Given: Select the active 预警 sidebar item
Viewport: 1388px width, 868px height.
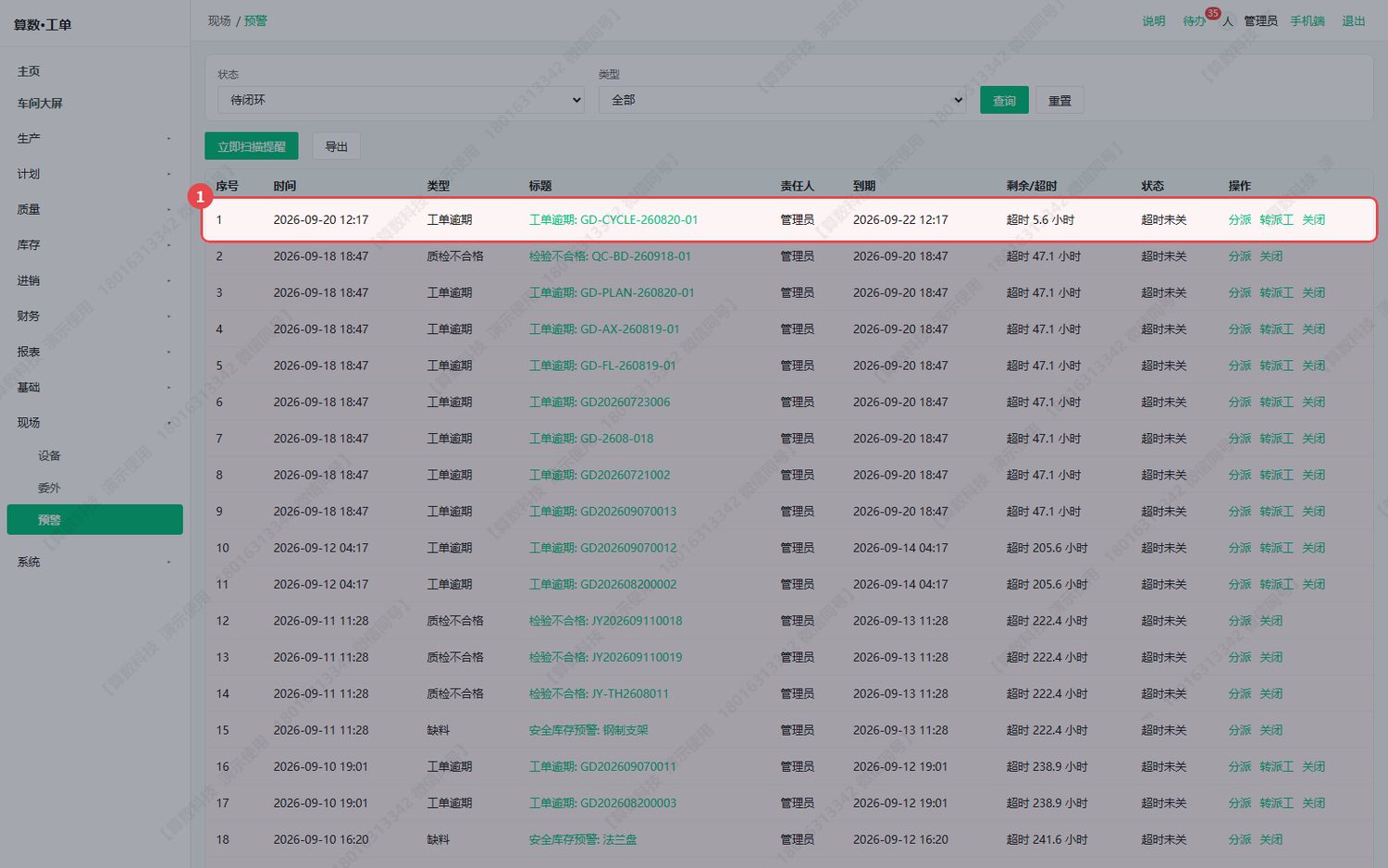Looking at the screenshot, I should (94, 520).
